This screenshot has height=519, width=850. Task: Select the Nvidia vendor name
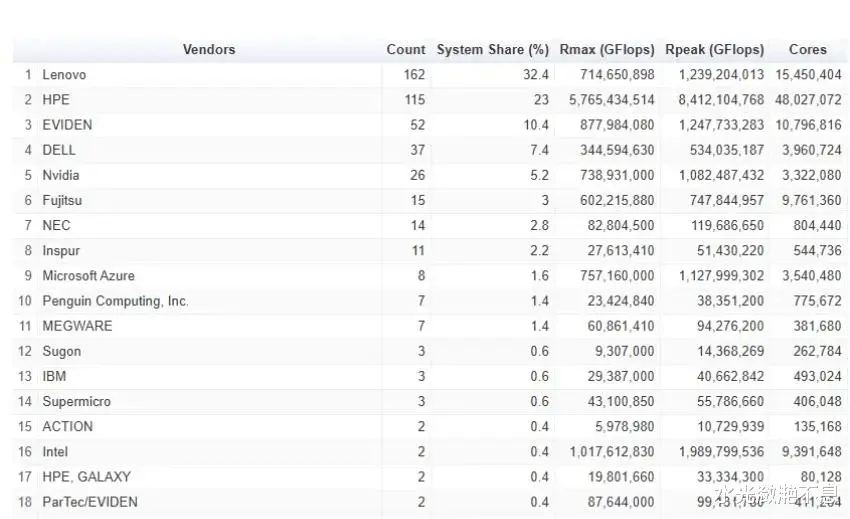[61, 175]
